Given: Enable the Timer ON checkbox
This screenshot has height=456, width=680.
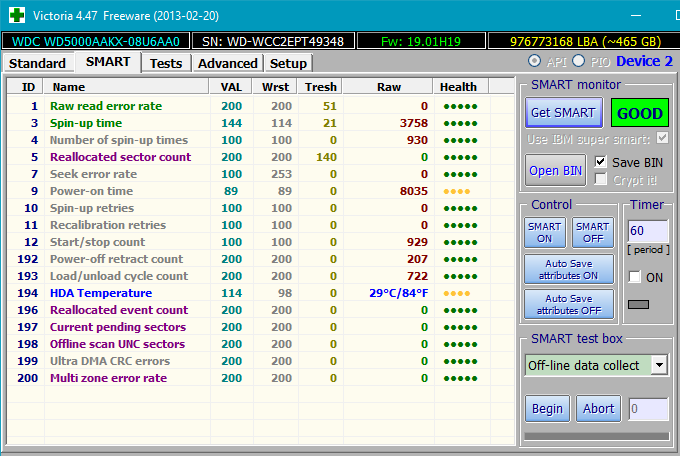Looking at the screenshot, I should (634, 277).
